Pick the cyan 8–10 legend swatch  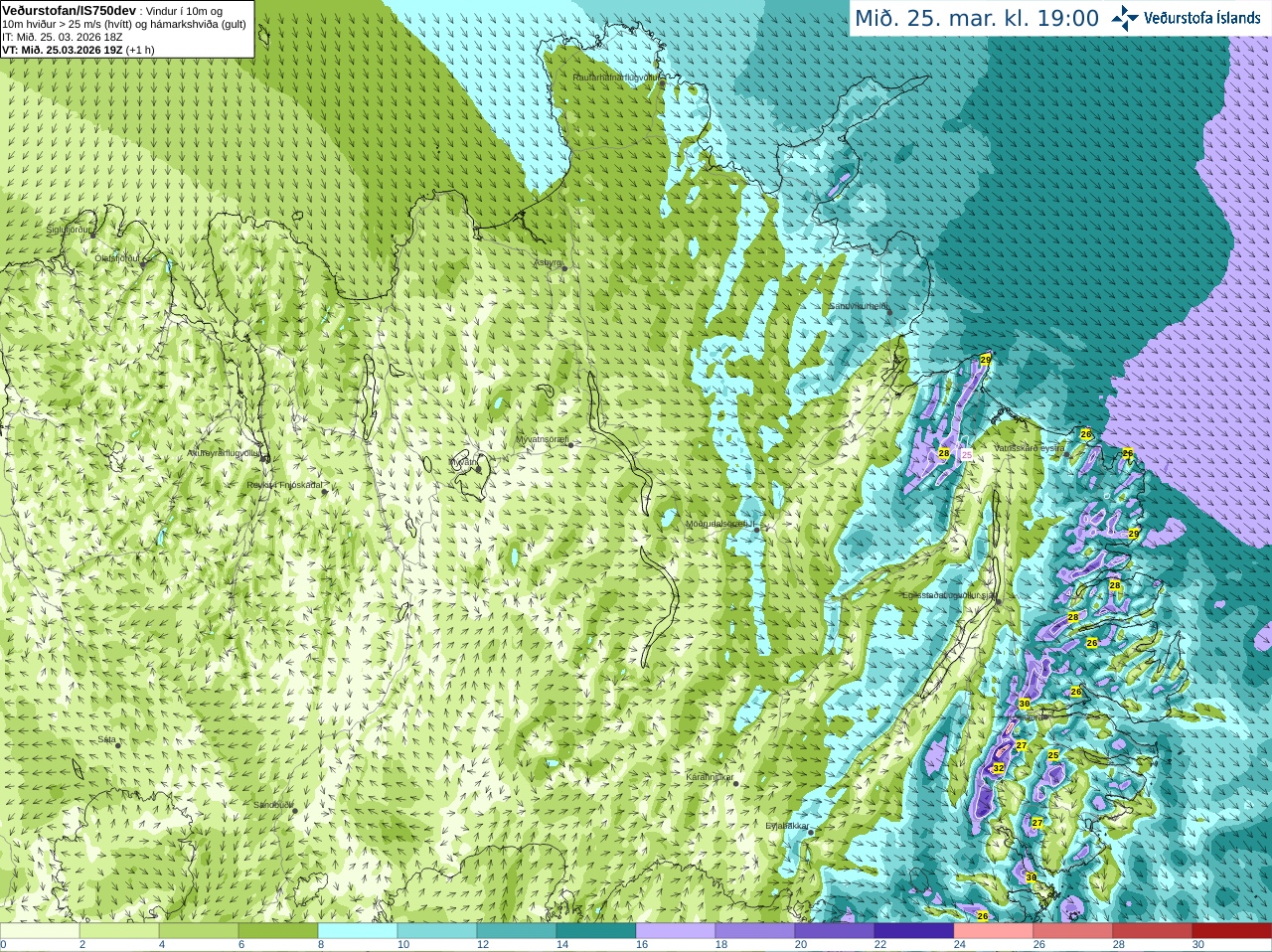click(x=358, y=931)
